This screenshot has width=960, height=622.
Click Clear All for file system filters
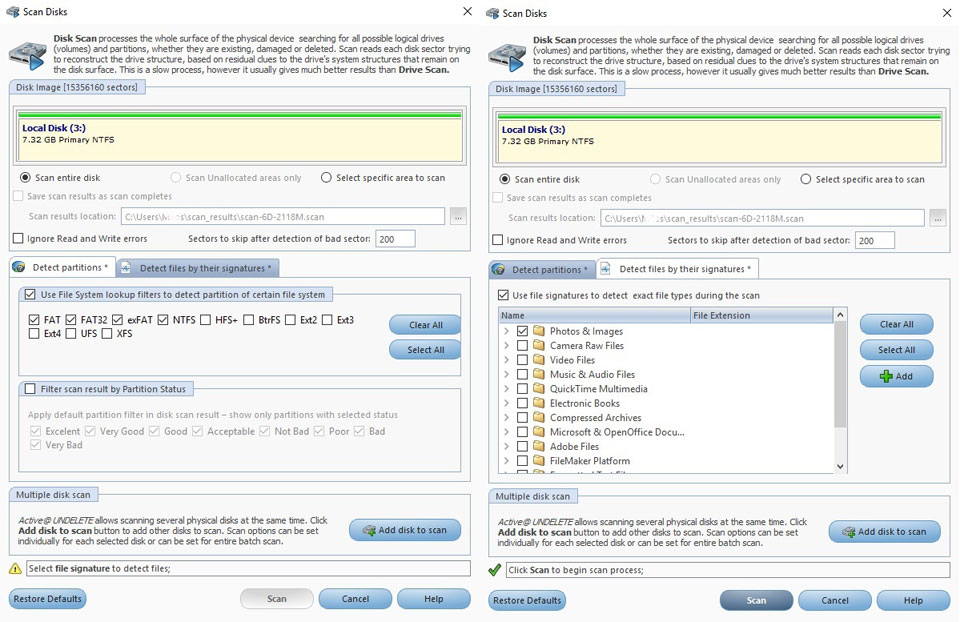click(x=426, y=325)
